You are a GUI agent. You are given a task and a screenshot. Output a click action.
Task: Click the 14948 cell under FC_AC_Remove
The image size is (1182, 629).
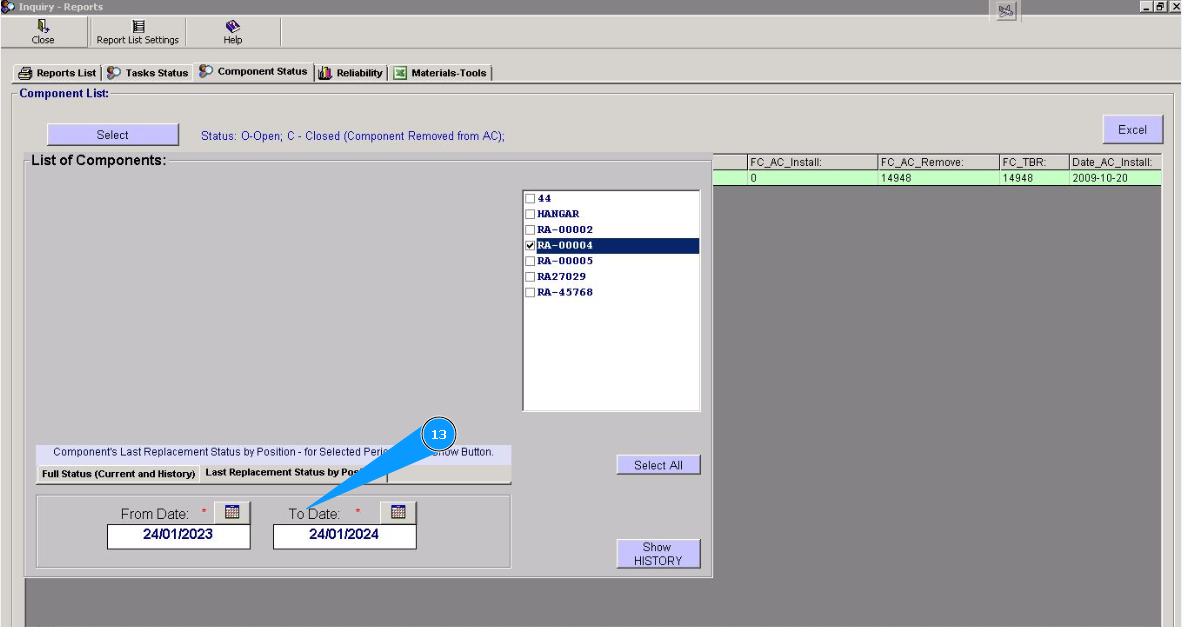[939, 178]
